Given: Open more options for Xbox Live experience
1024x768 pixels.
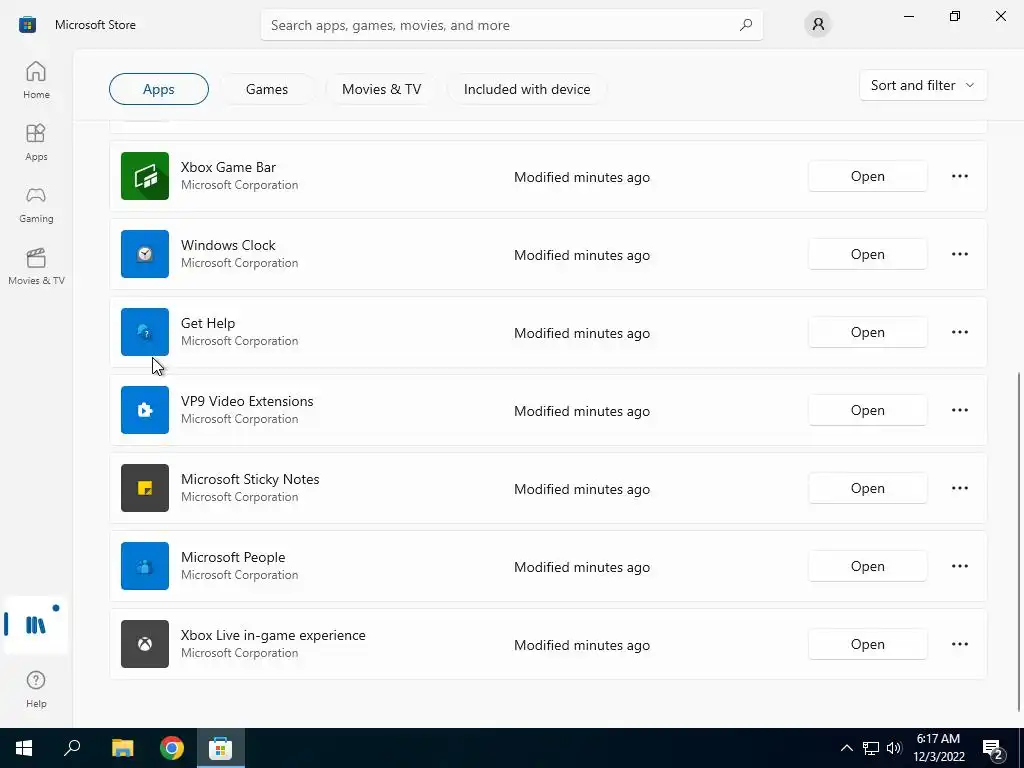Looking at the screenshot, I should pos(960,644).
